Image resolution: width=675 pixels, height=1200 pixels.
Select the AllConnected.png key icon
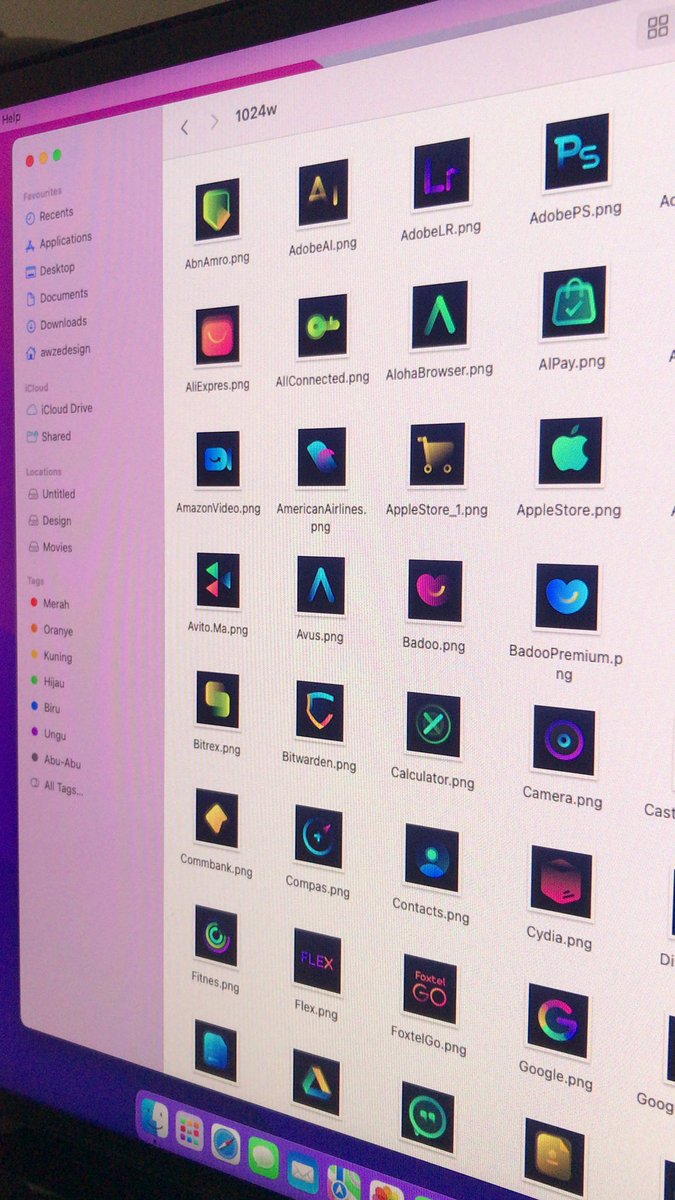click(x=322, y=326)
